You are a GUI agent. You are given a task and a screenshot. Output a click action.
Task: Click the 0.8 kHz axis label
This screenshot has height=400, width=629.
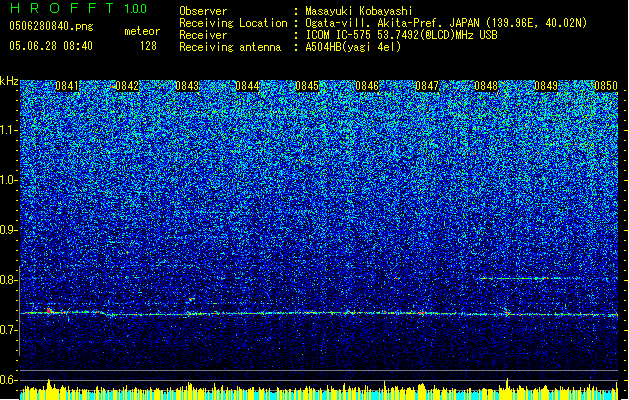[x=9, y=280]
